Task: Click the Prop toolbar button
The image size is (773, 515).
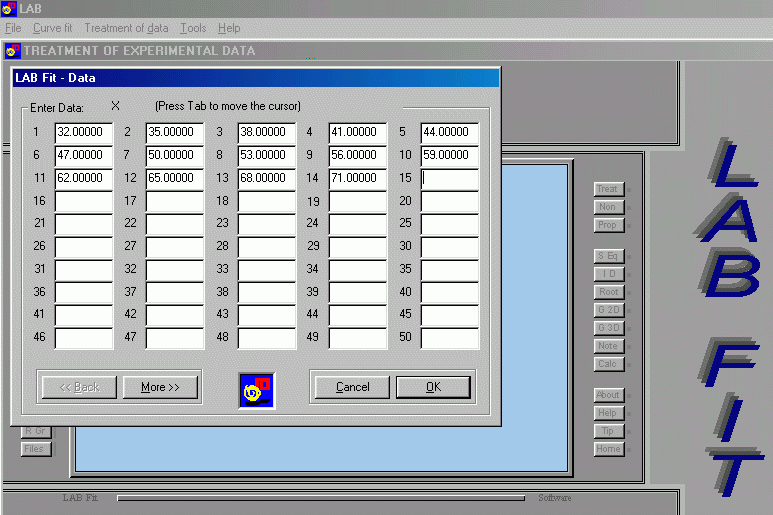Action: pos(609,225)
